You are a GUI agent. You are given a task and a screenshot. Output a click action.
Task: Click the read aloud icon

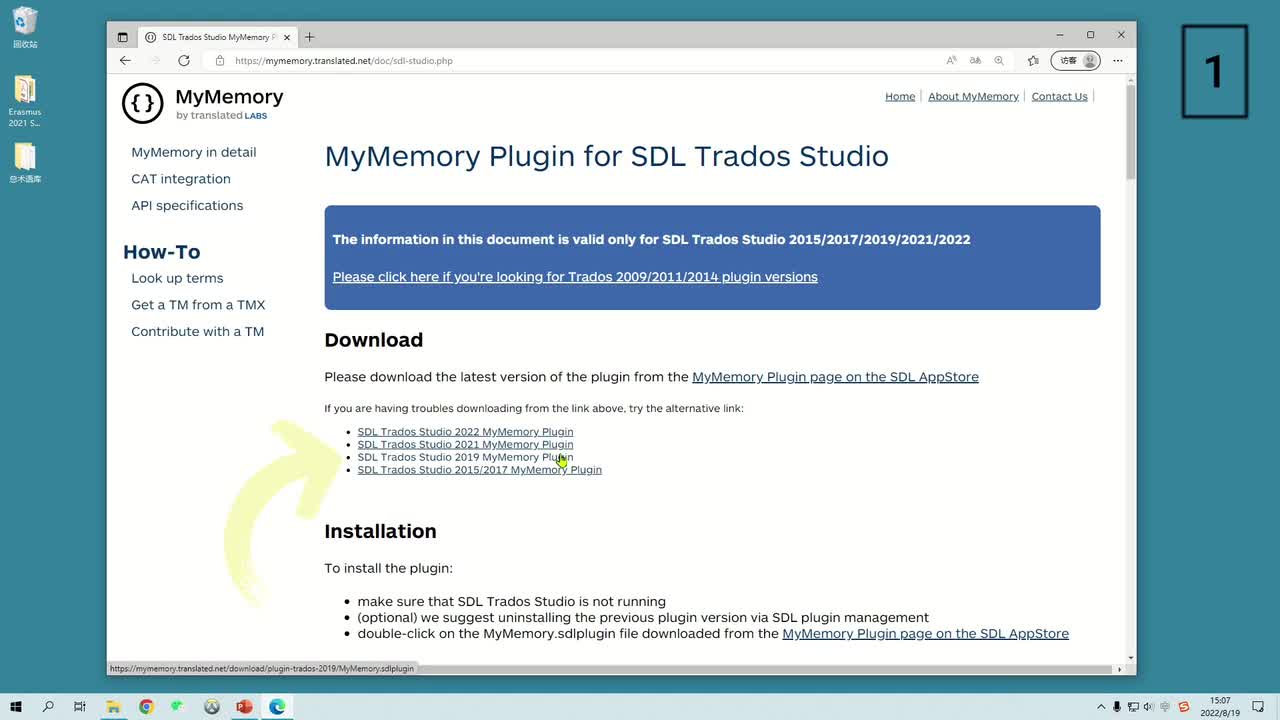point(951,61)
